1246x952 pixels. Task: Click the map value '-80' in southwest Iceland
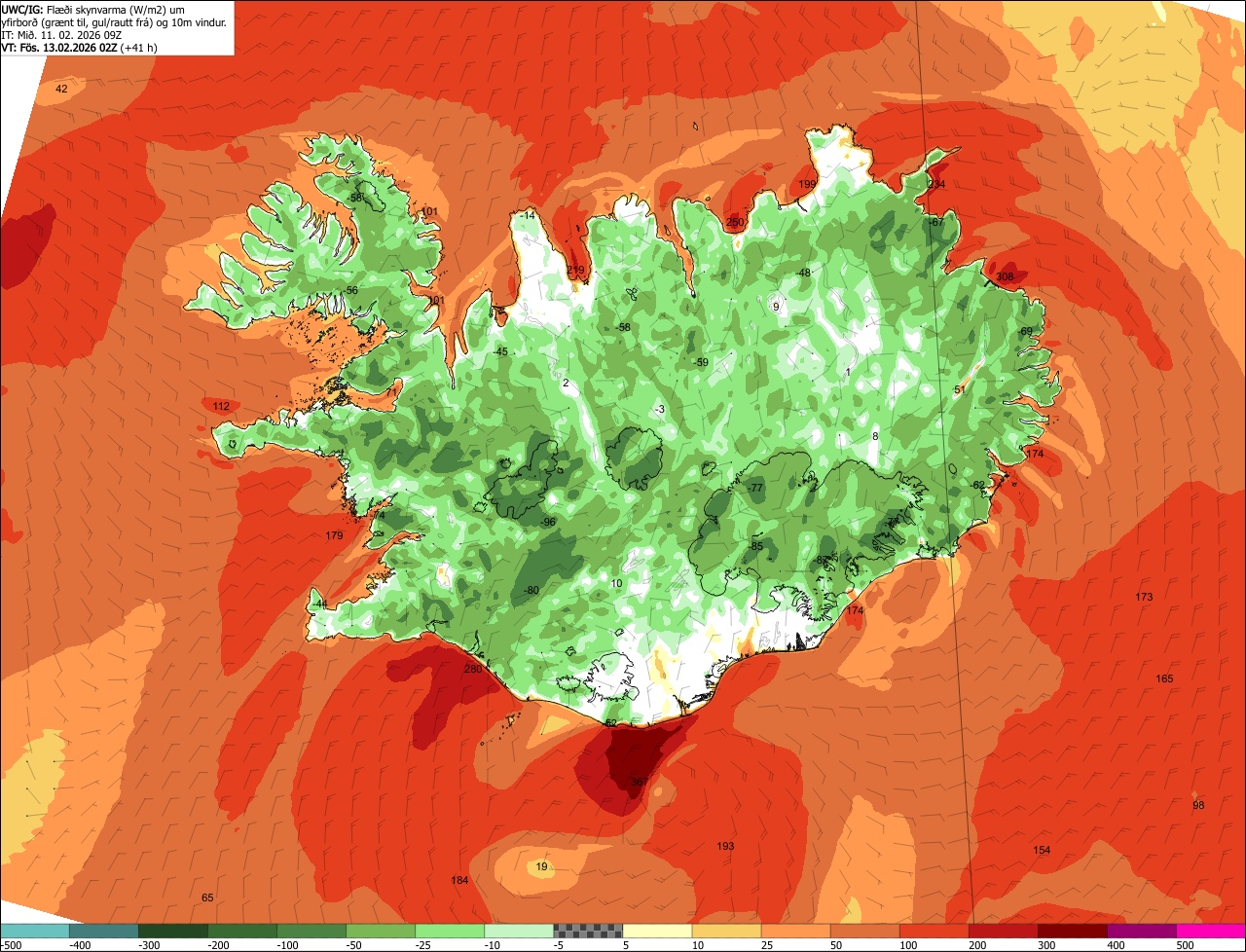pyautogui.click(x=531, y=590)
